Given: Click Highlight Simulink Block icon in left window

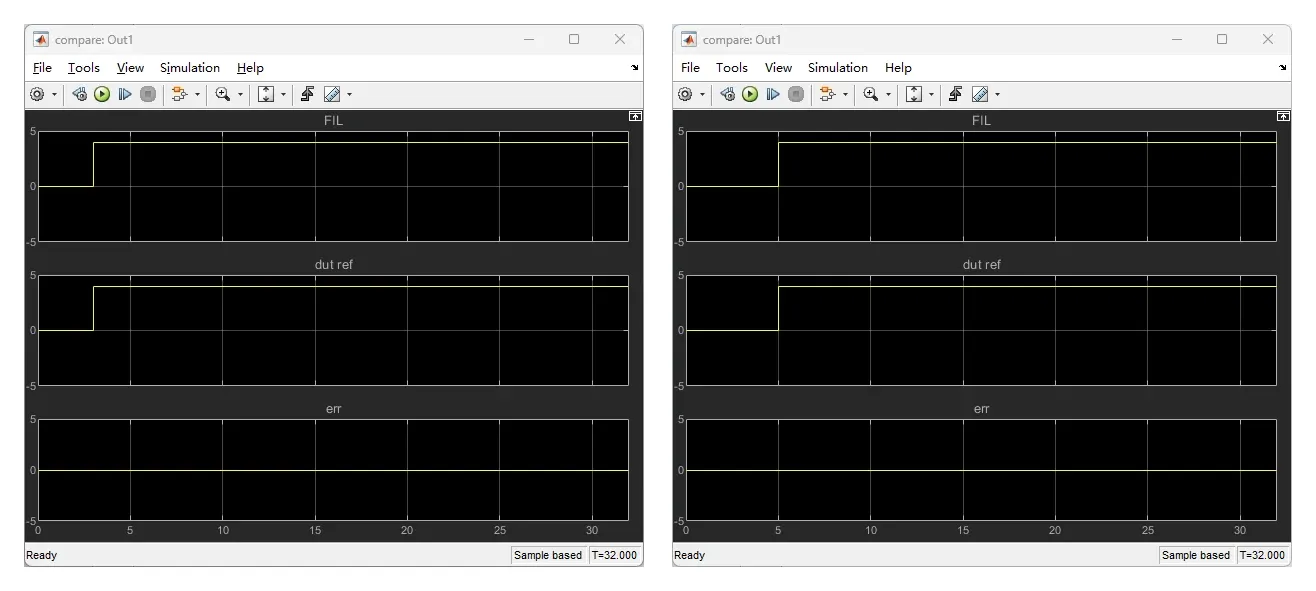Looking at the screenshot, I should pyautogui.click(x=180, y=94).
